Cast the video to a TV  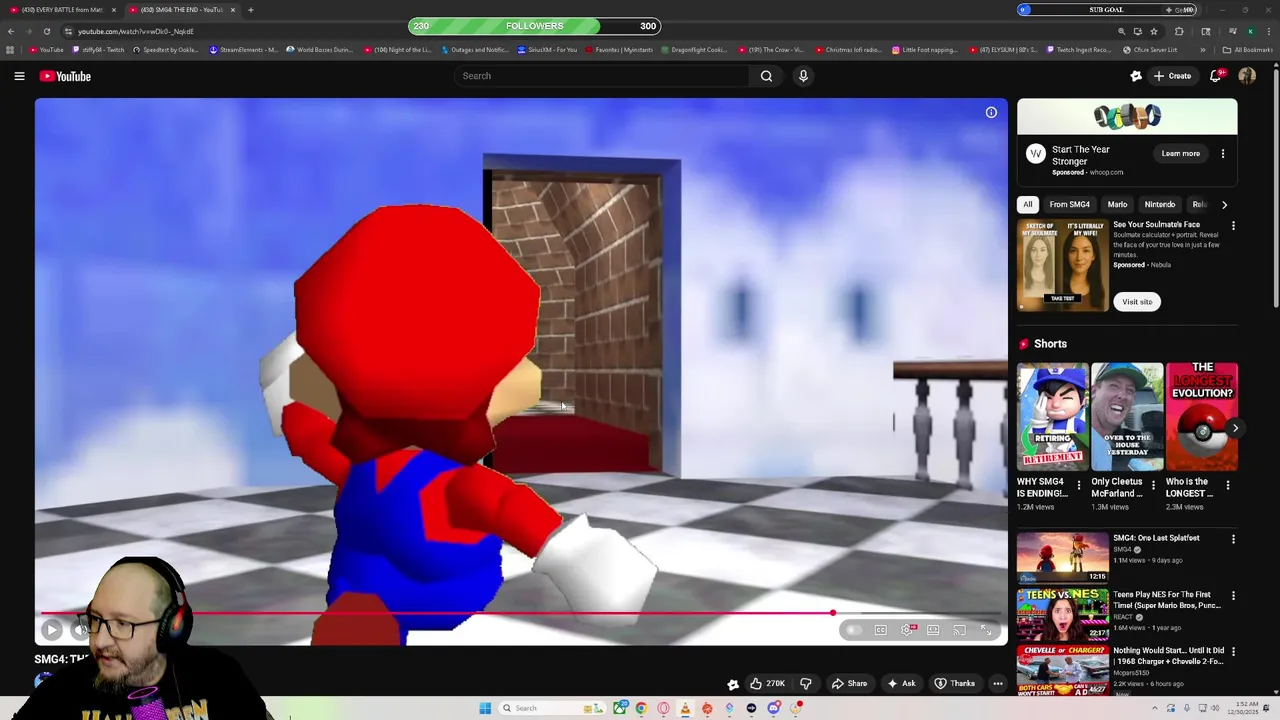click(959, 630)
